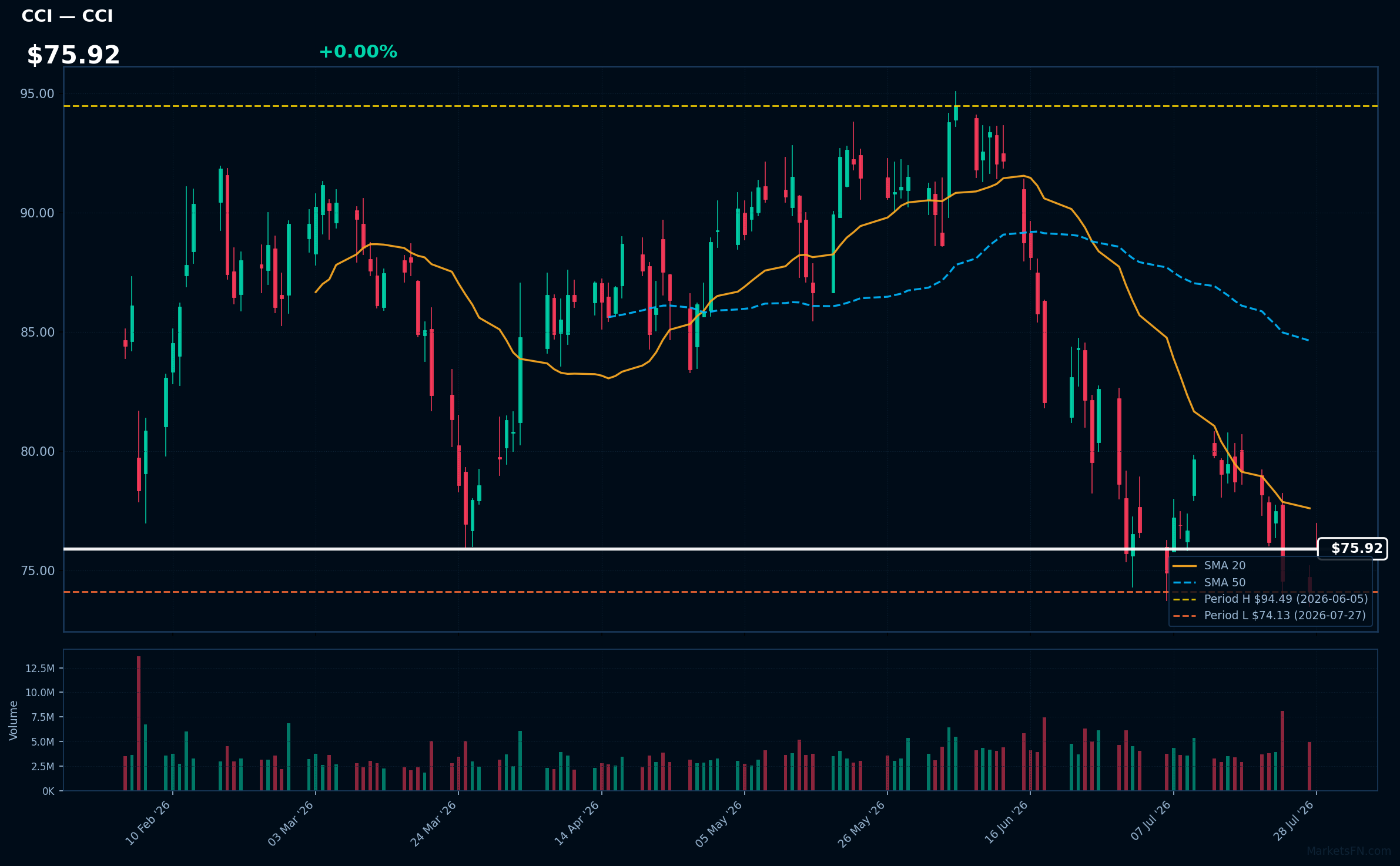Click the yellow dashed Period H swatch in legend
Viewport: 1400px width, 866px height.
click(x=1184, y=599)
